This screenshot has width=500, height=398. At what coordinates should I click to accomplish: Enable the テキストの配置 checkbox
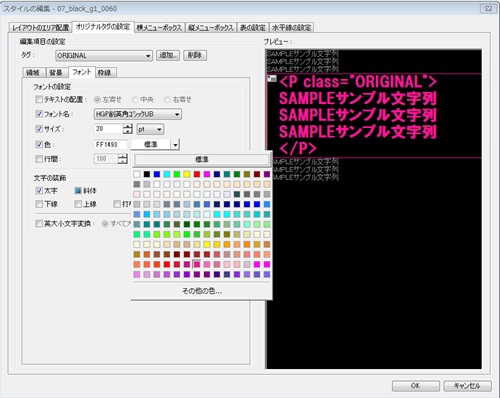coord(39,99)
